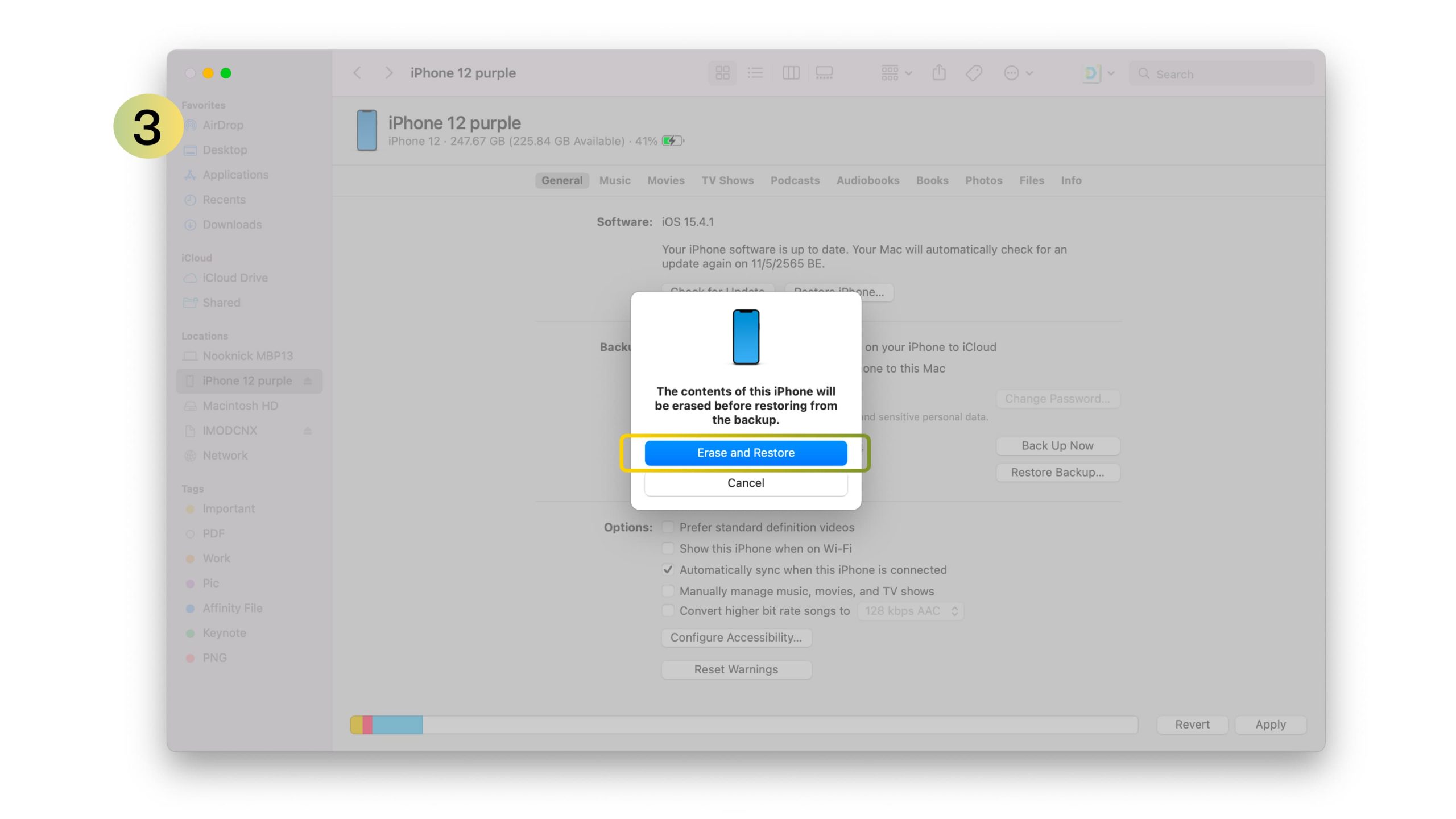The height and width of the screenshot is (819, 1456).
Task: Open the group-by grid dropdown
Action: tap(896, 73)
